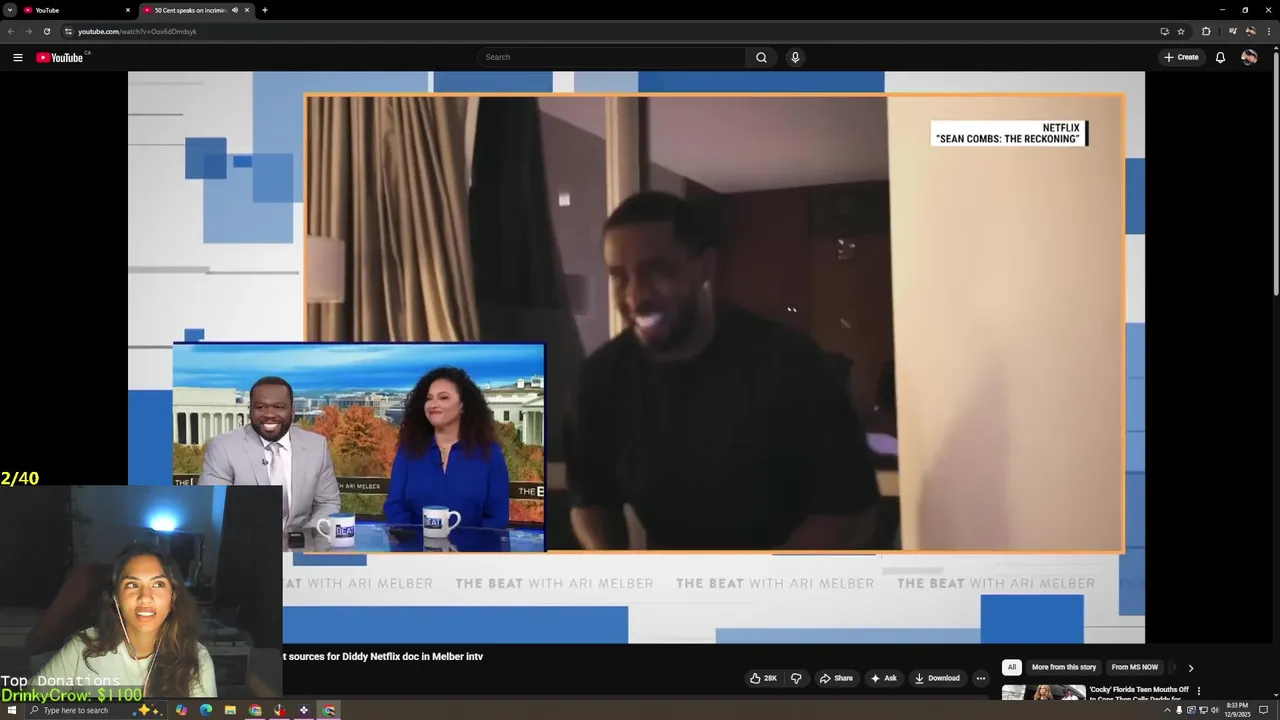1280x720 pixels.
Task: Open Chrome profile avatar in toolbar
Action: tap(1250, 31)
